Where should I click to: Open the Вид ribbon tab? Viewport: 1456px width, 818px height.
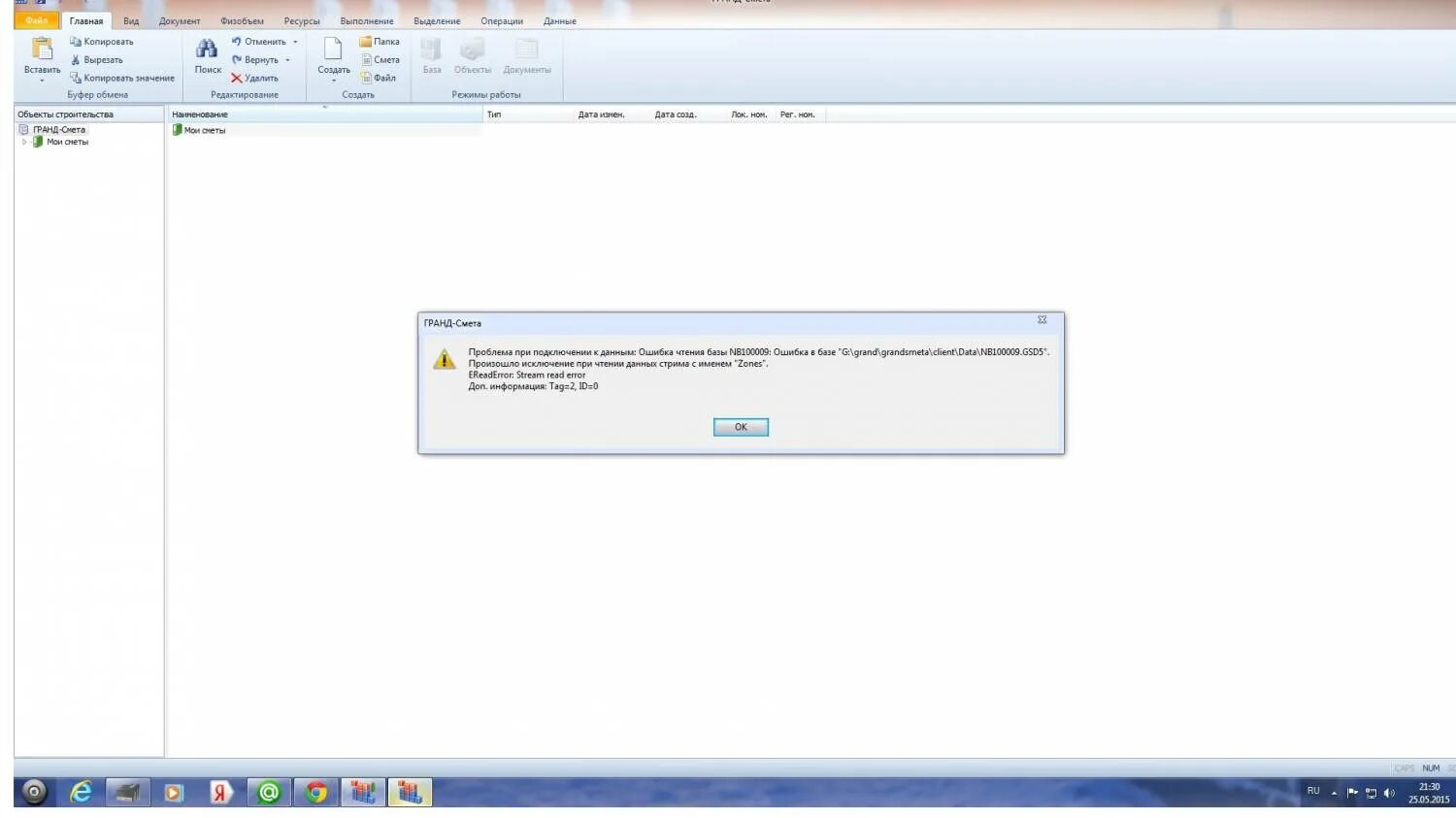[131, 21]
